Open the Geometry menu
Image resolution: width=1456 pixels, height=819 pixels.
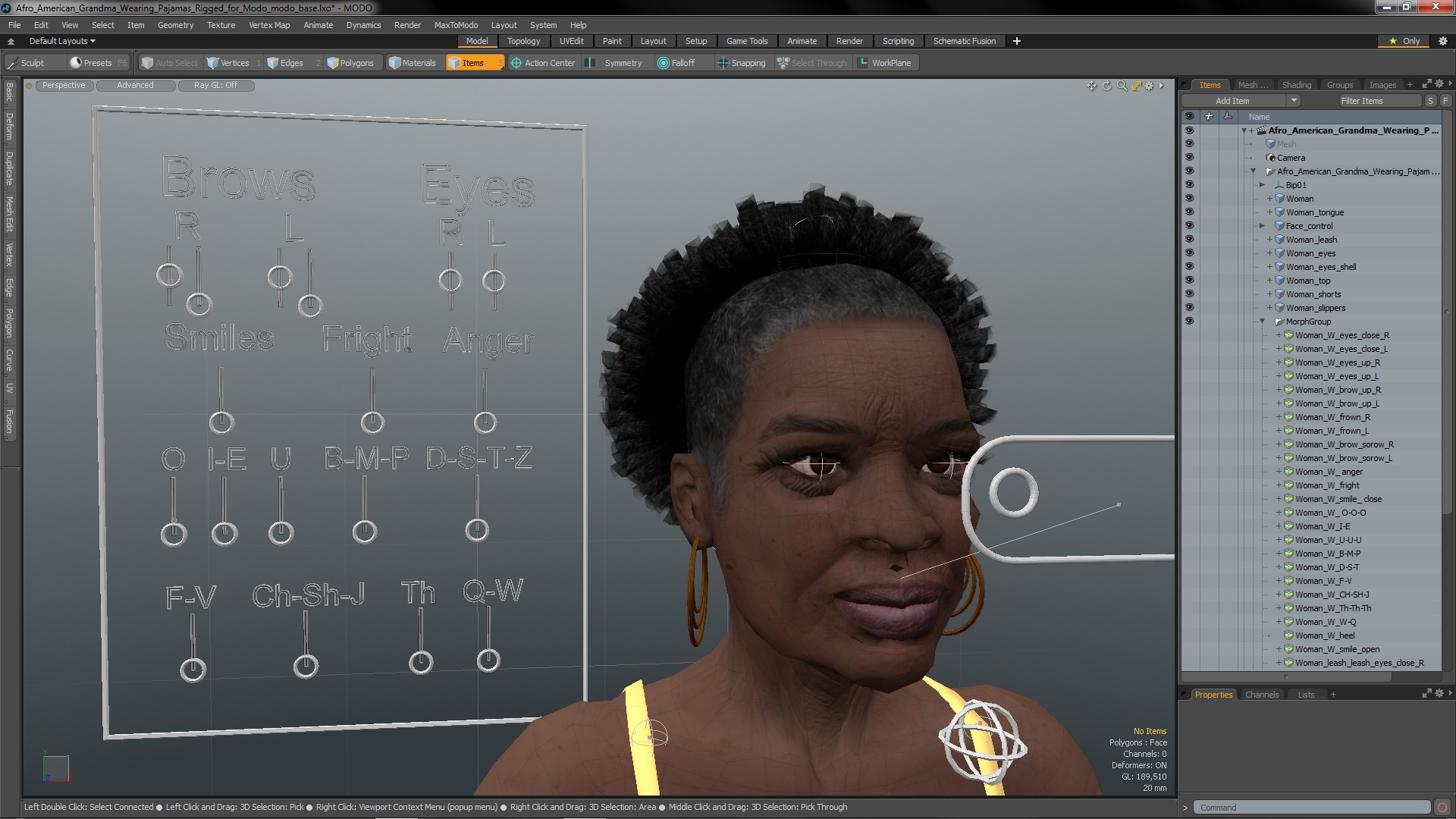[x=175, y=25]
